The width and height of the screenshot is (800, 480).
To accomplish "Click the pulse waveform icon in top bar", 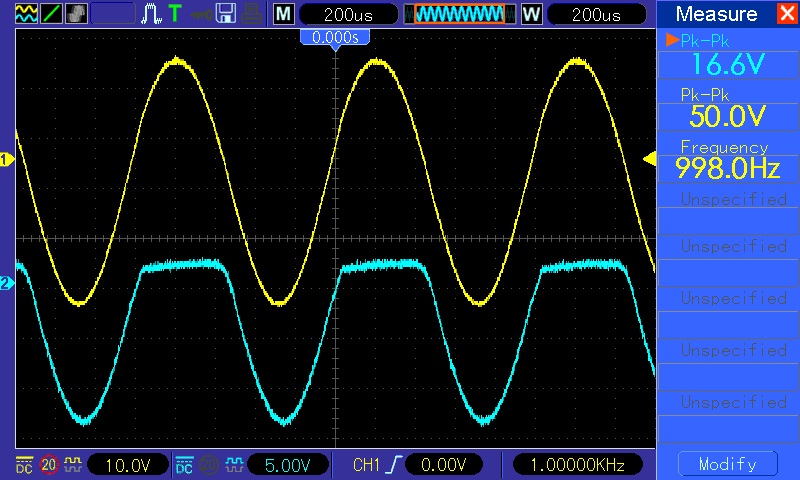I will (151, 14).
